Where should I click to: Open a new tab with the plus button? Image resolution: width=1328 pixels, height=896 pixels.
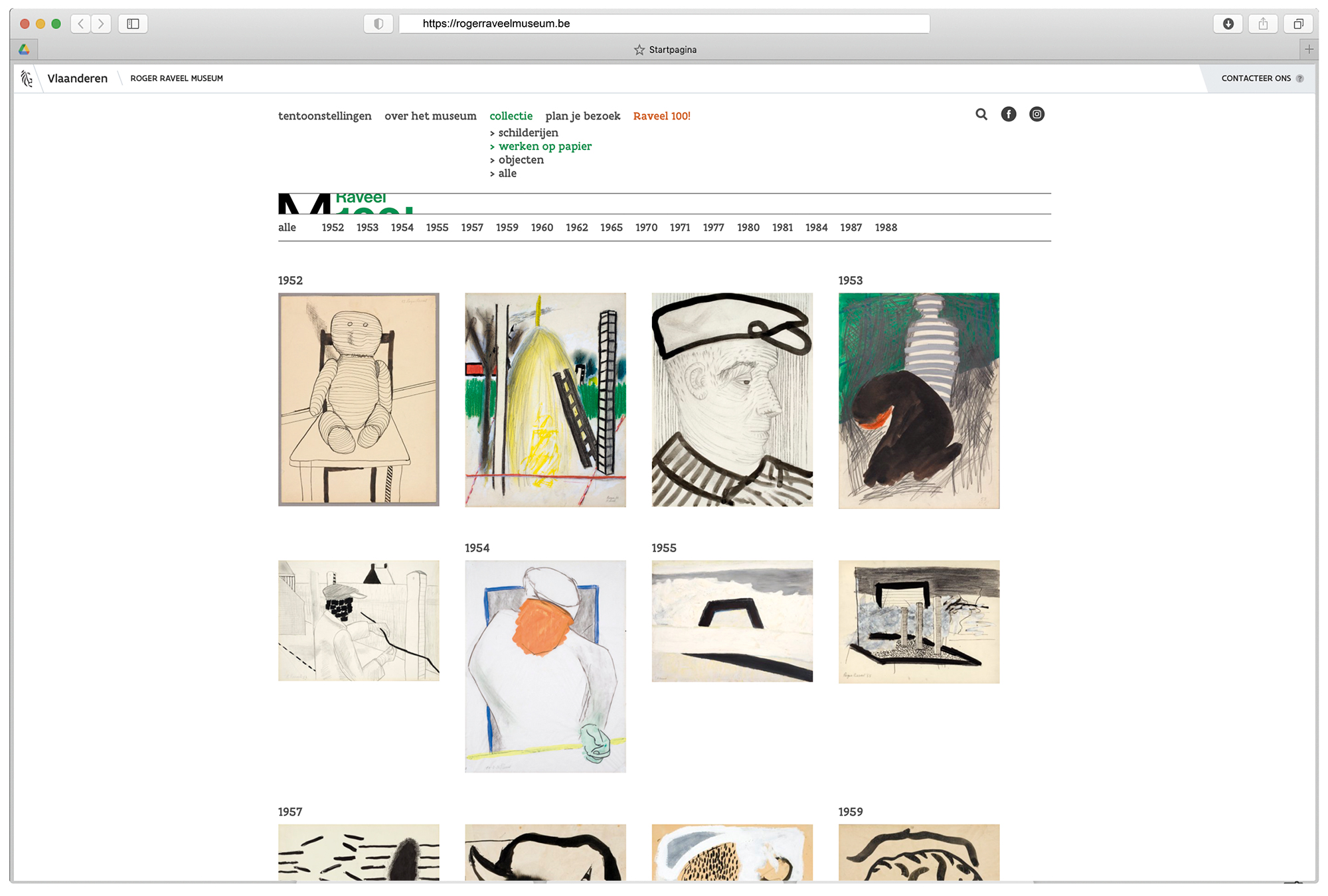(1309, 49)
